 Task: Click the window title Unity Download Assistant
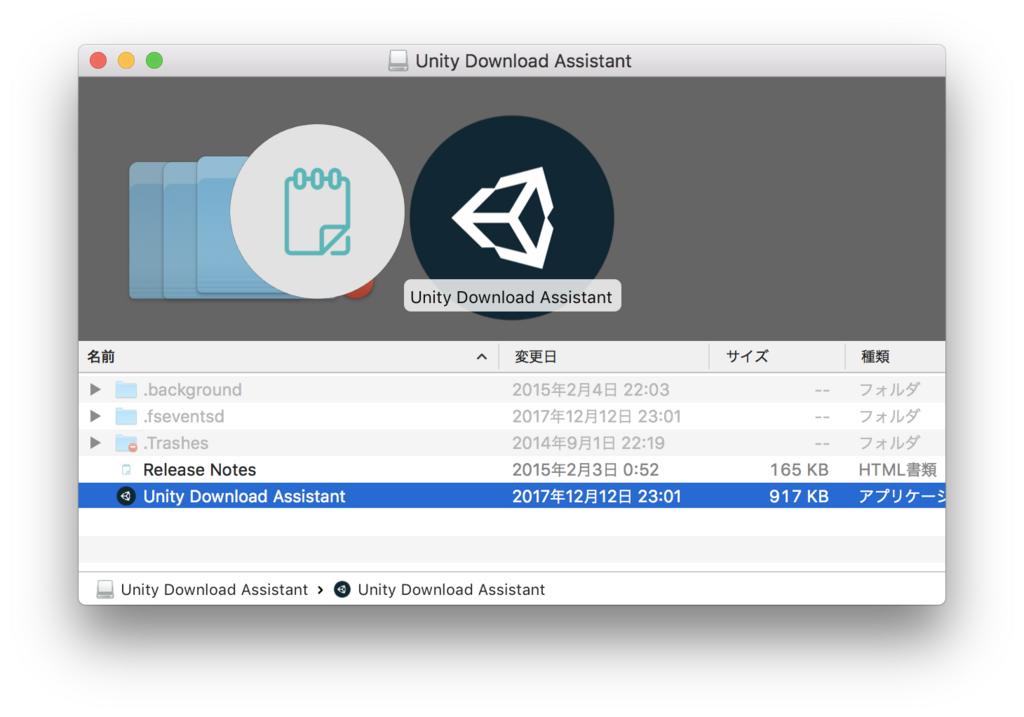[x=523, y=61]
